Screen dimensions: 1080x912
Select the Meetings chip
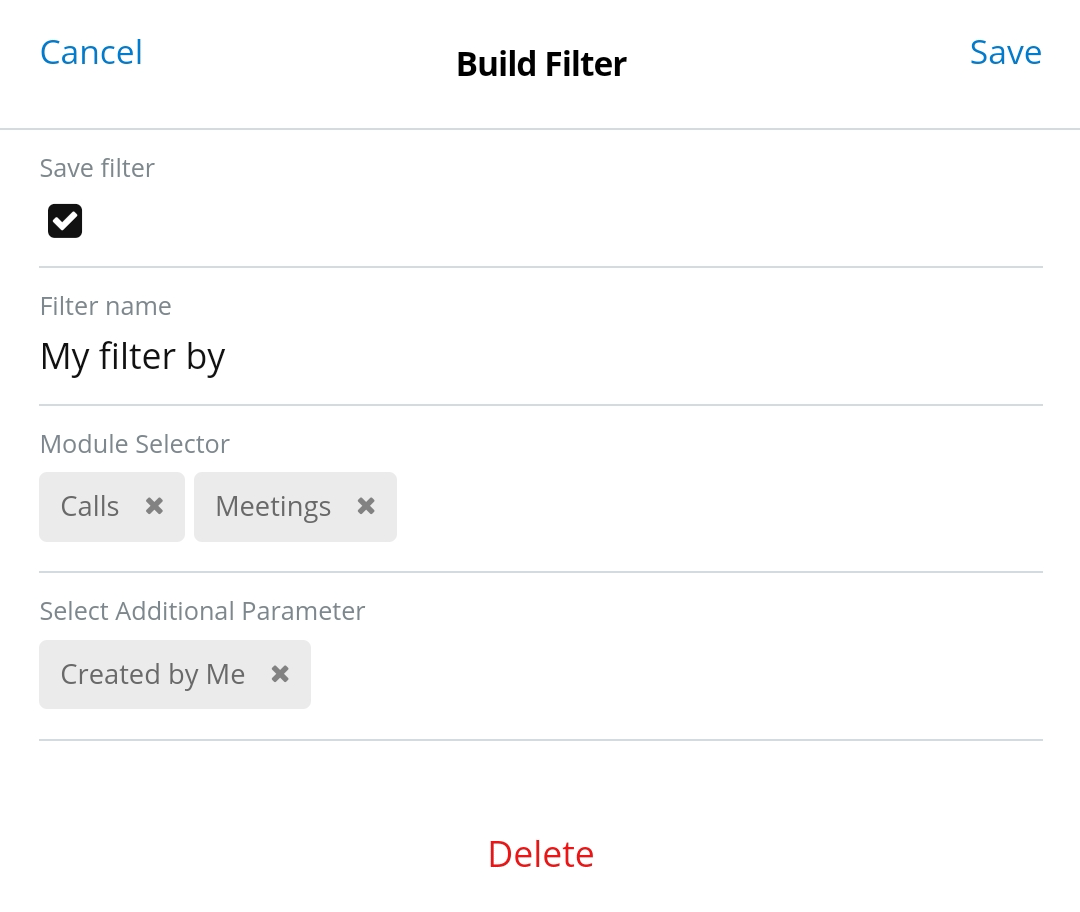point(272,506)
